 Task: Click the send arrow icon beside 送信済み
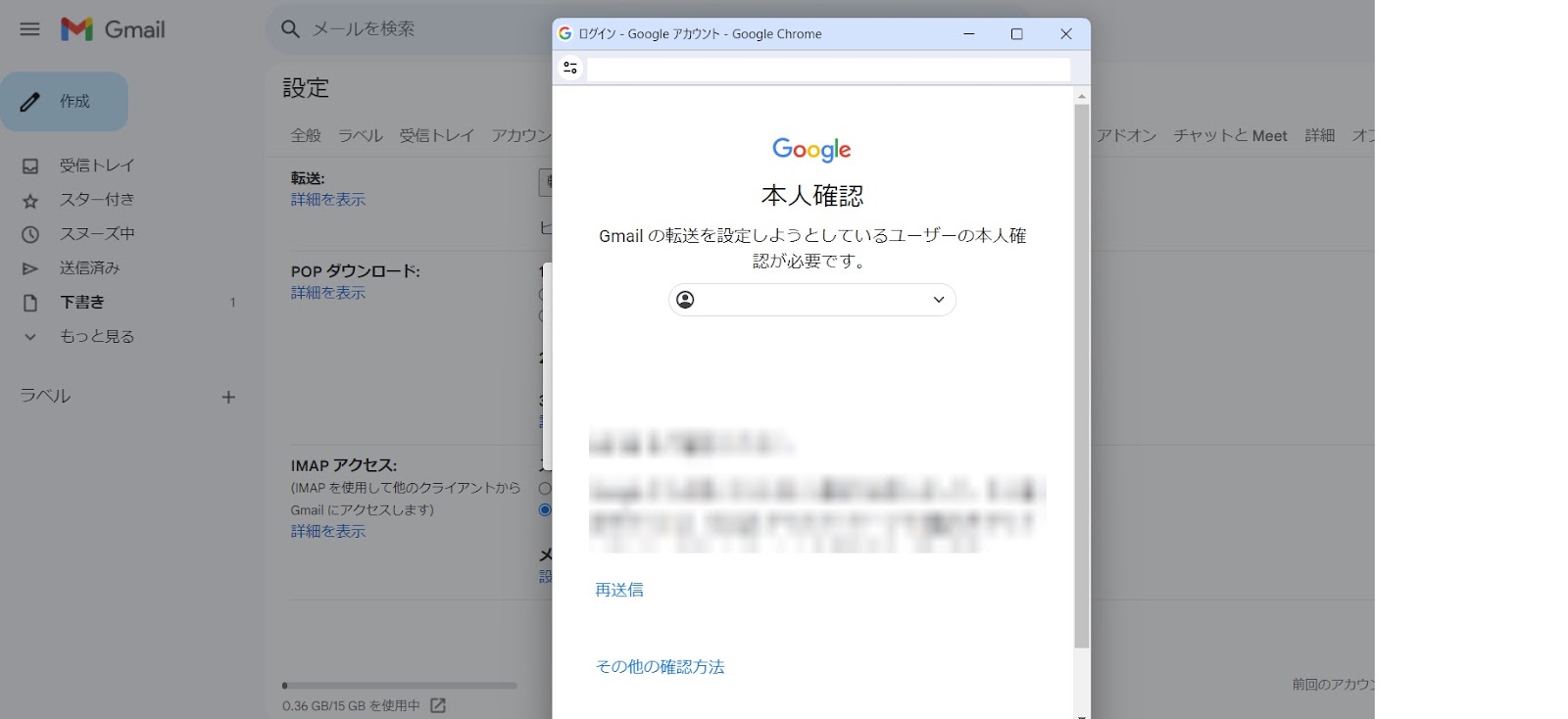point(30,268)
